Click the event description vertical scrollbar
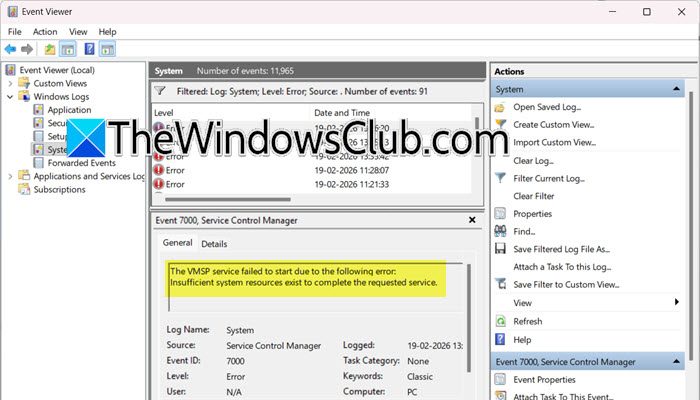The image size is (700, 400). [469, 318]
